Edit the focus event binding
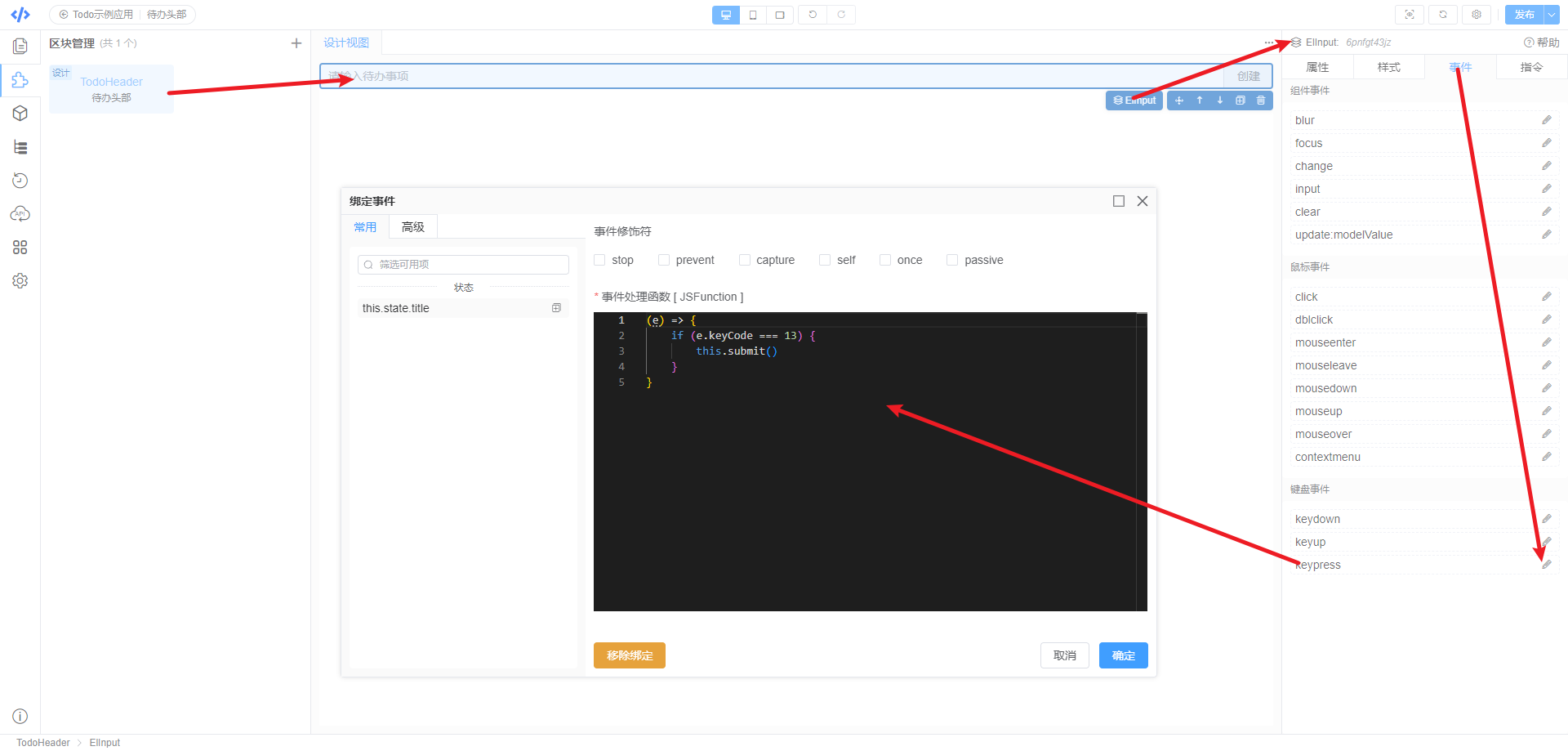 pos(1547,143)
